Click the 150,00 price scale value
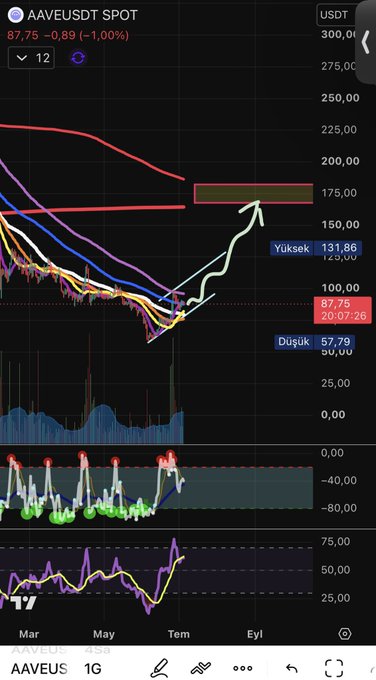The image size is (376, 680). pos(340,225)
